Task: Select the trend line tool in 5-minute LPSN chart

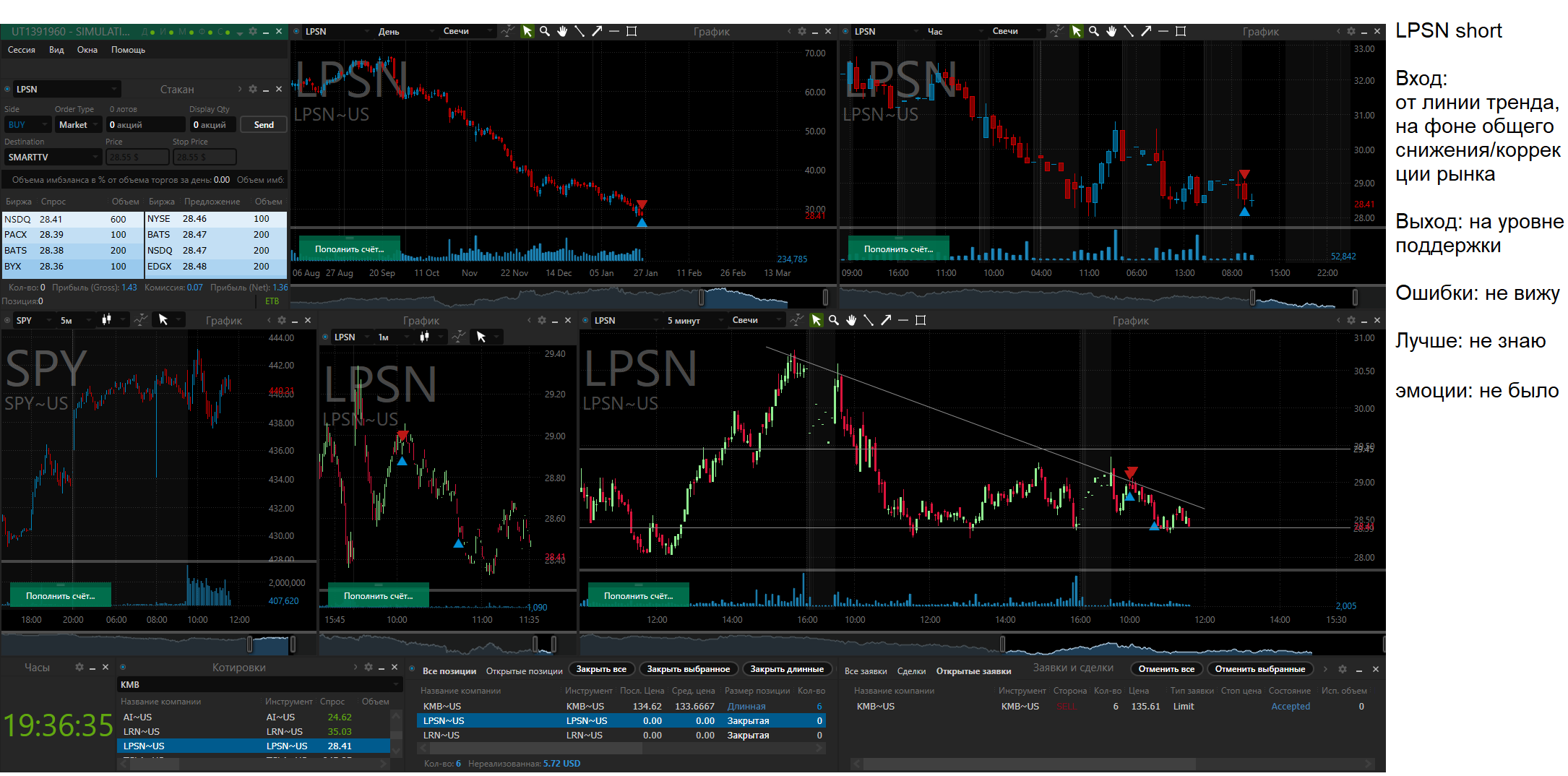Action: pos(869,320)
